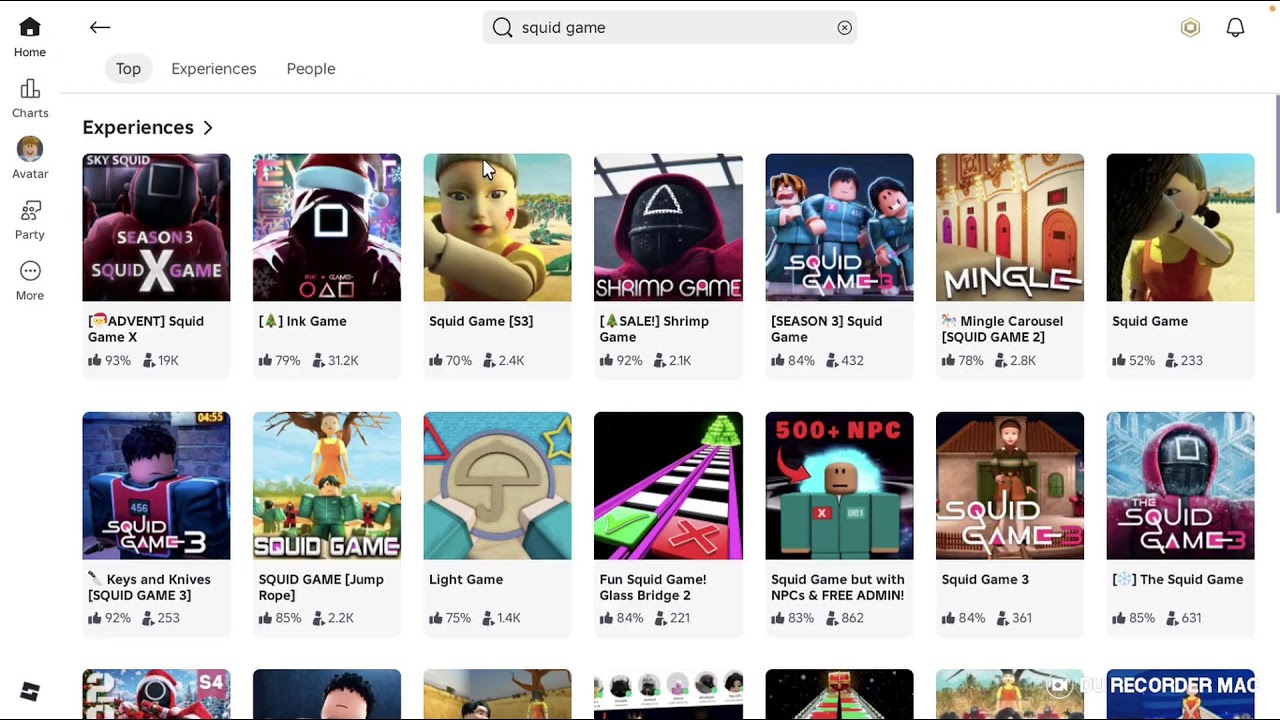This screenshot has height=720, width=1280.
Task: Click '85%' rating under SQUID GAME [Jump Rope]
Action: pos(288,619)
